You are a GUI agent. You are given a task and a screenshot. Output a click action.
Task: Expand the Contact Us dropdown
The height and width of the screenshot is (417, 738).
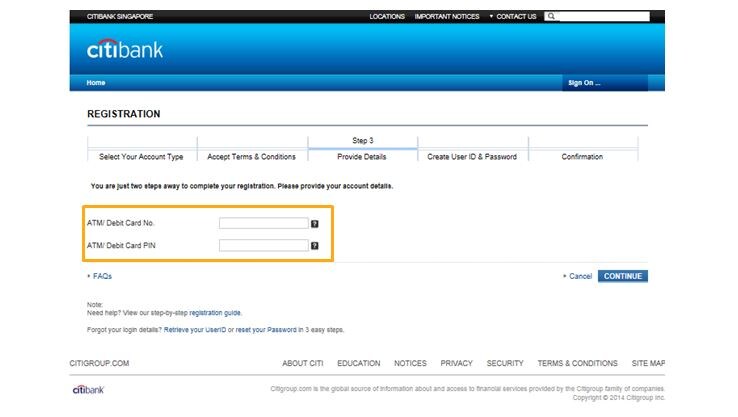click(516, 17)
